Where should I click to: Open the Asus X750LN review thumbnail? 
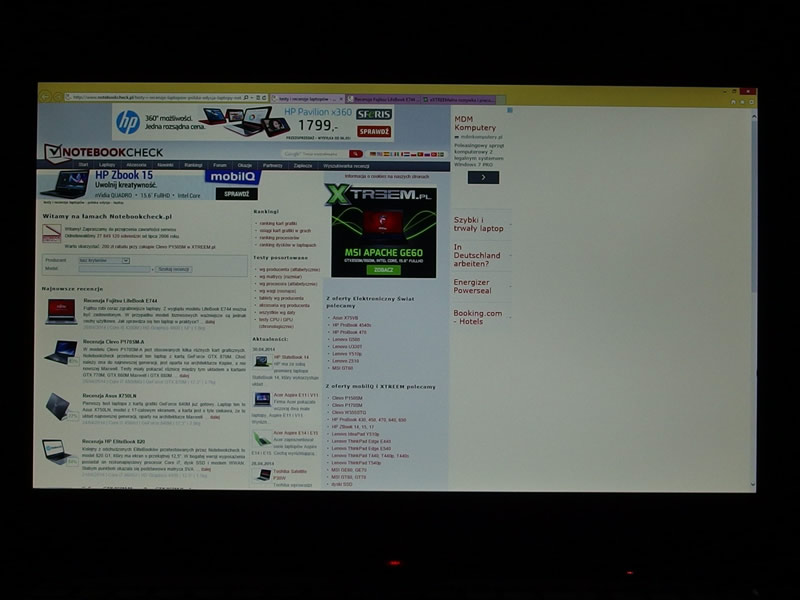61,406
